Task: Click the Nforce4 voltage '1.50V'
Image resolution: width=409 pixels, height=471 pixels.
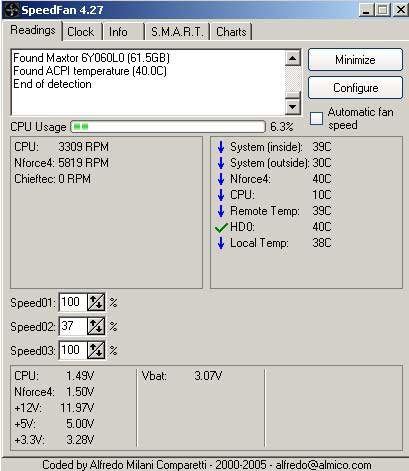Action: tap(80, 392)
